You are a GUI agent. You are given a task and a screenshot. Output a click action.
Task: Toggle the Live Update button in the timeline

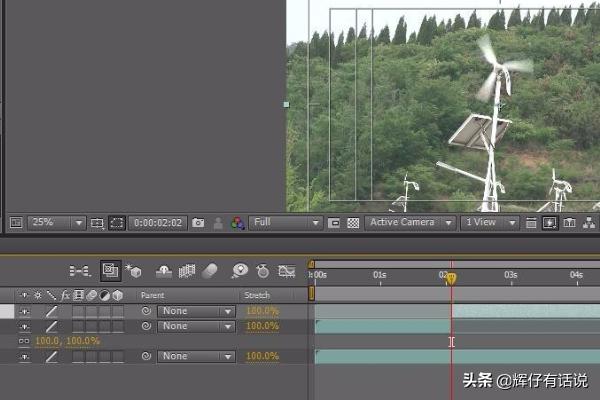[111, 271]
